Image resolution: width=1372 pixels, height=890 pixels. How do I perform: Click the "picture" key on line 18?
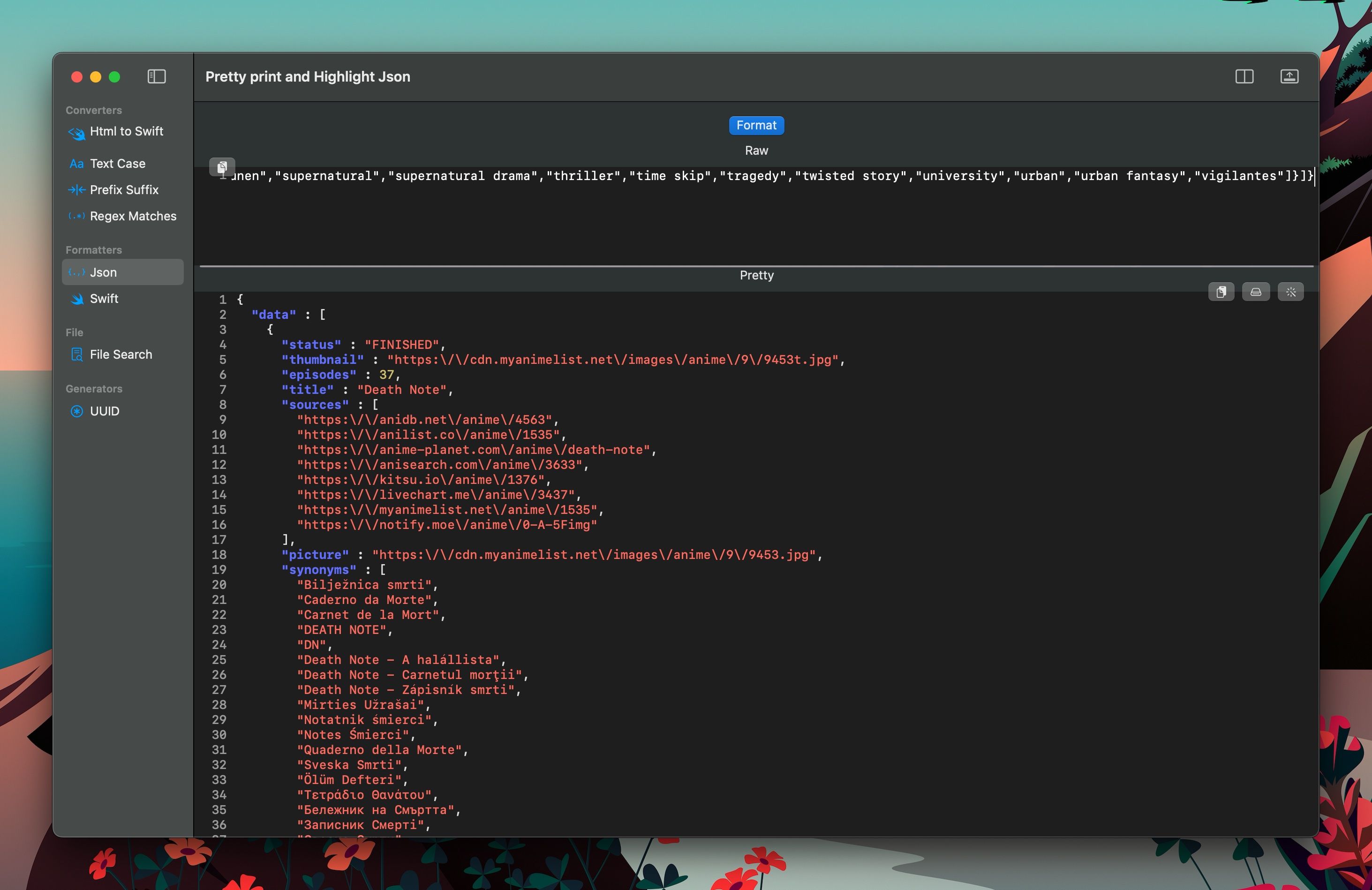(x=315, y=555)
